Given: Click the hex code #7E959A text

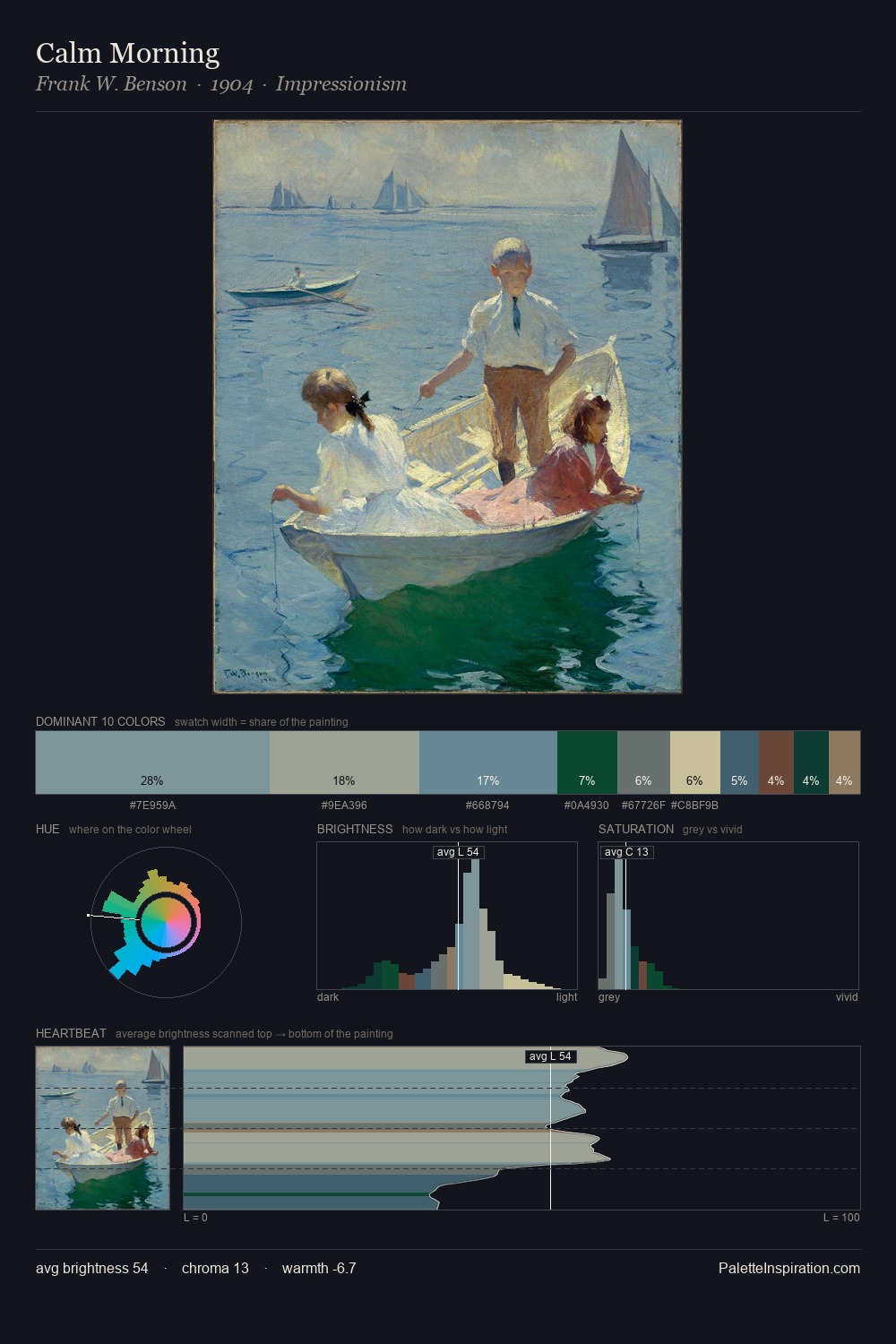Looking at the screenshot, I should pos(152,805).
